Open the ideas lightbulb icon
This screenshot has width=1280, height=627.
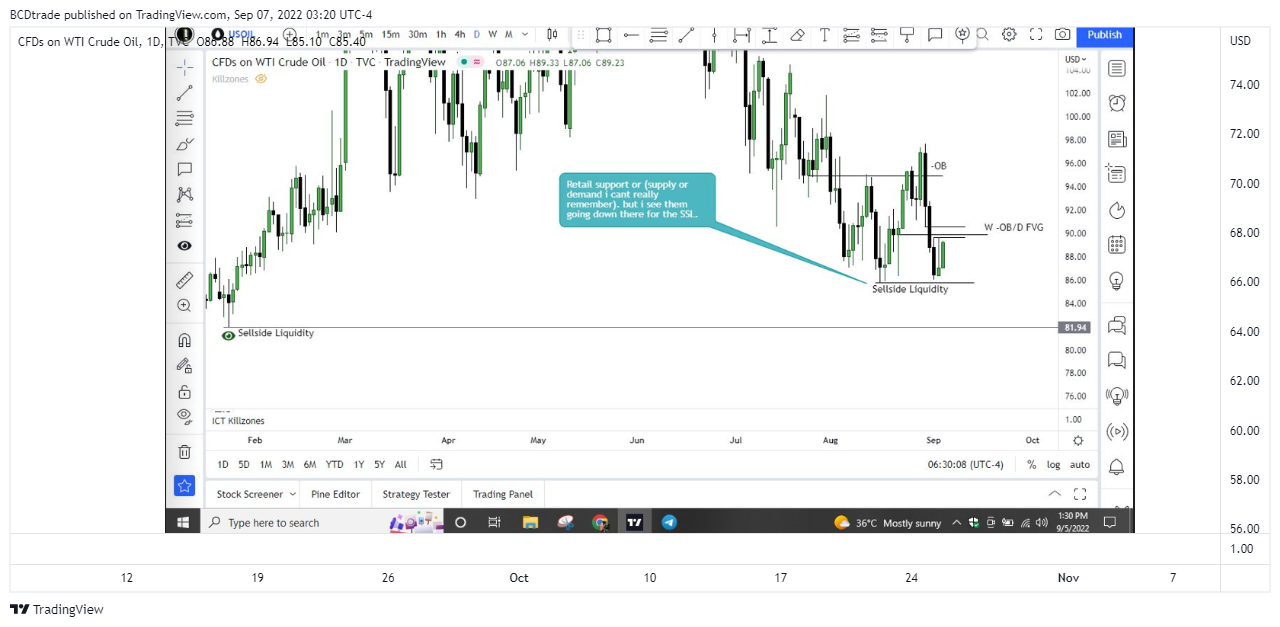pos(1117,281)
